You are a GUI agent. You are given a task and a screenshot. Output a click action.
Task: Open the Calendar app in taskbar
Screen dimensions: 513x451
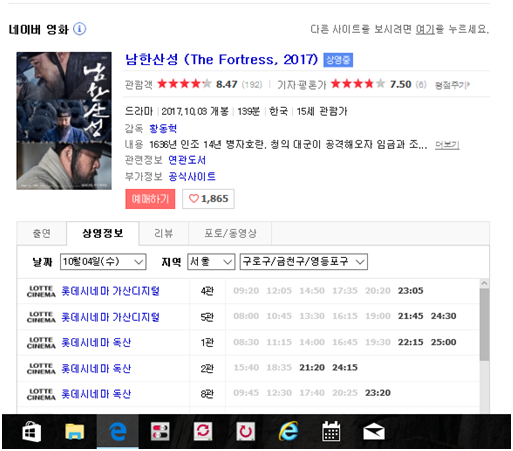pos(331,432)
